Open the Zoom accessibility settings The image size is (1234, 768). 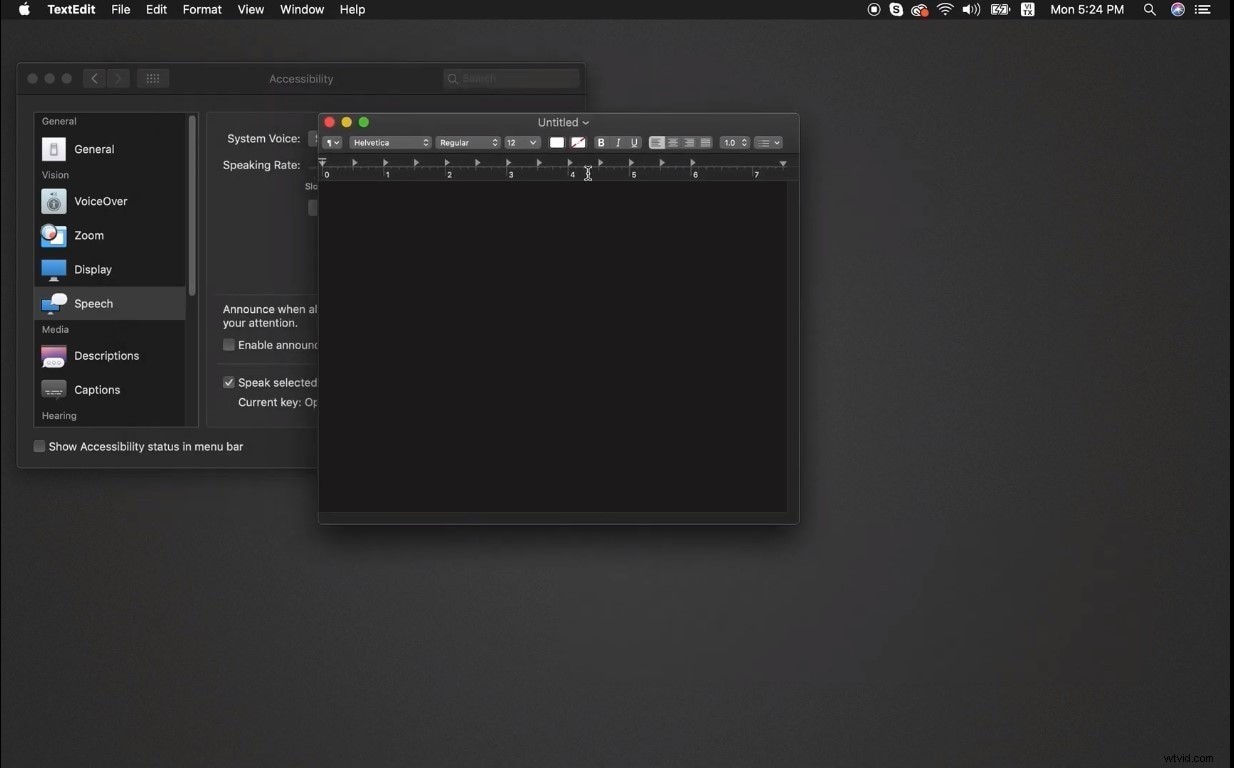tap(53, 236)
